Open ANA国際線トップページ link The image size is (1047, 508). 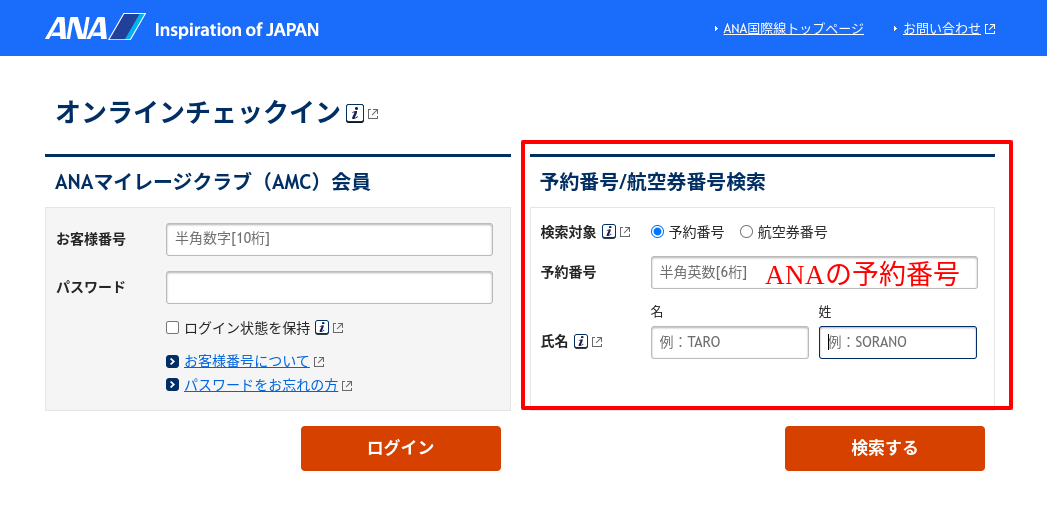click(793, 29)
